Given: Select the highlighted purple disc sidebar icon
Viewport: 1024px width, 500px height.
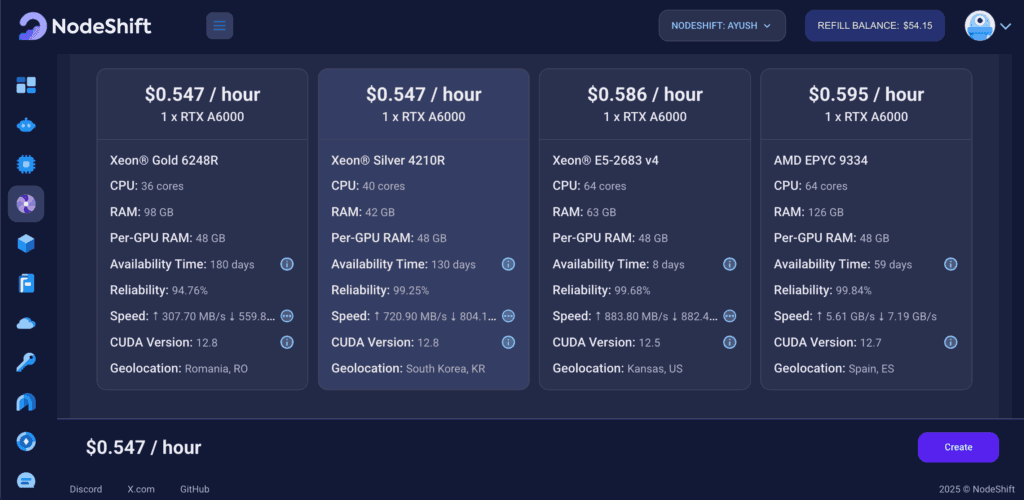Looking at the screenshot, I should 26,204.
